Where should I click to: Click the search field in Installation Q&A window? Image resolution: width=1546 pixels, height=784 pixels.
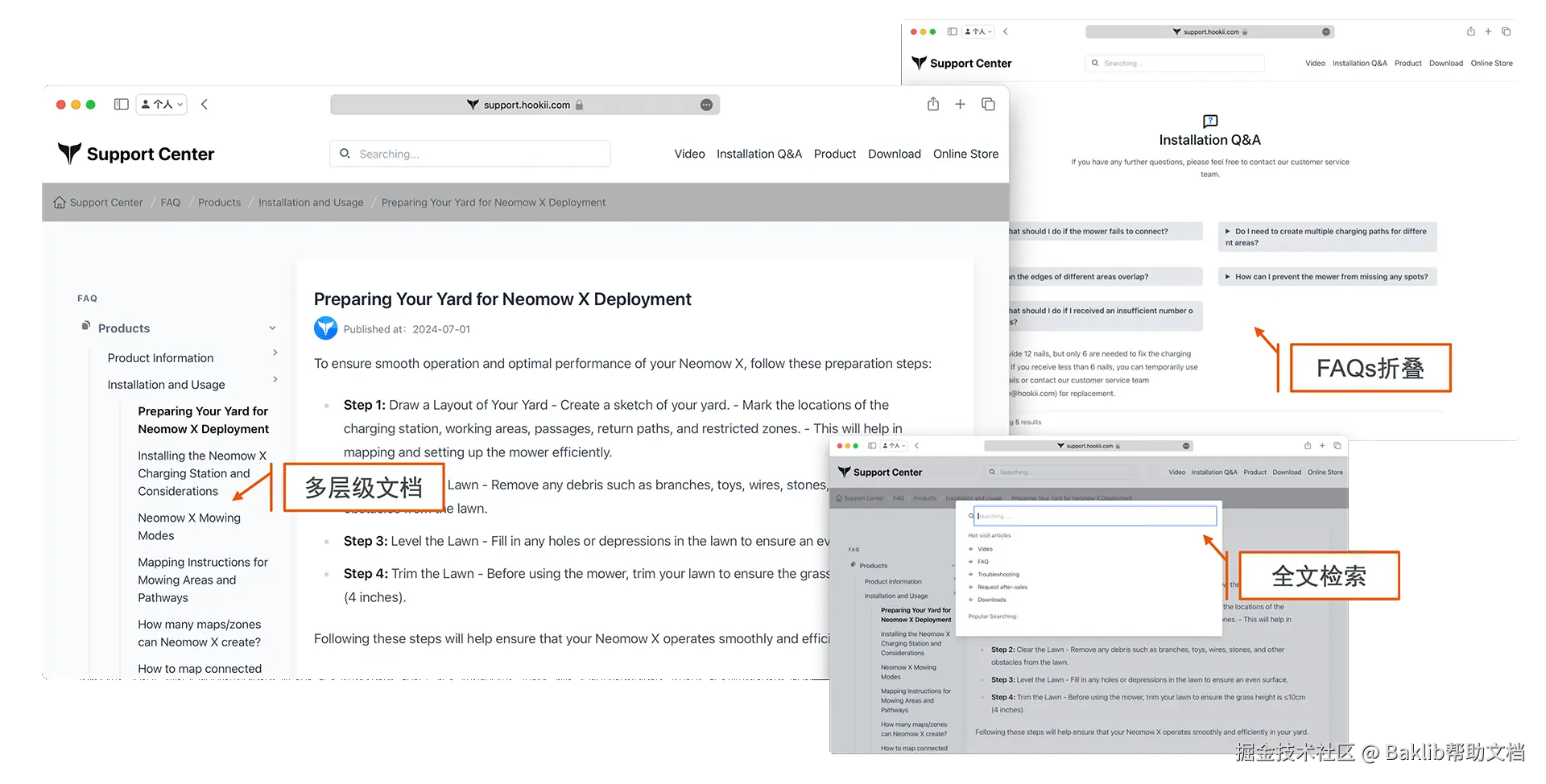[x=1175, y=63]
